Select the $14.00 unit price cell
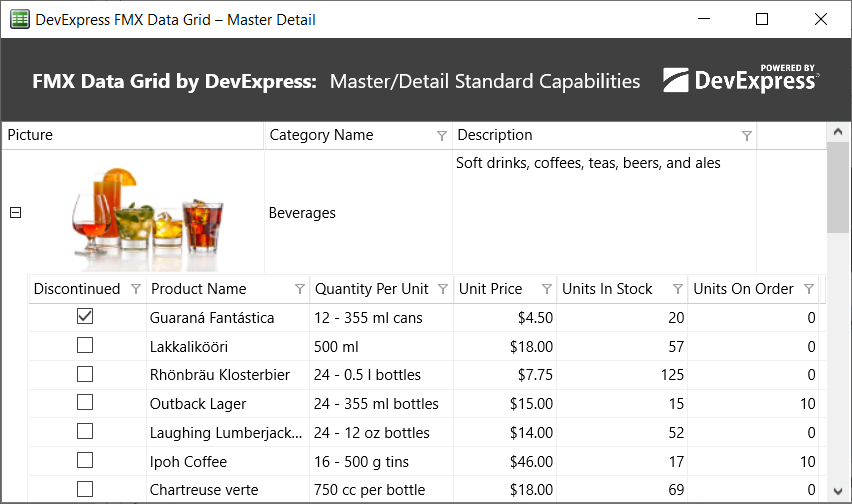 (x=505, y=432)
